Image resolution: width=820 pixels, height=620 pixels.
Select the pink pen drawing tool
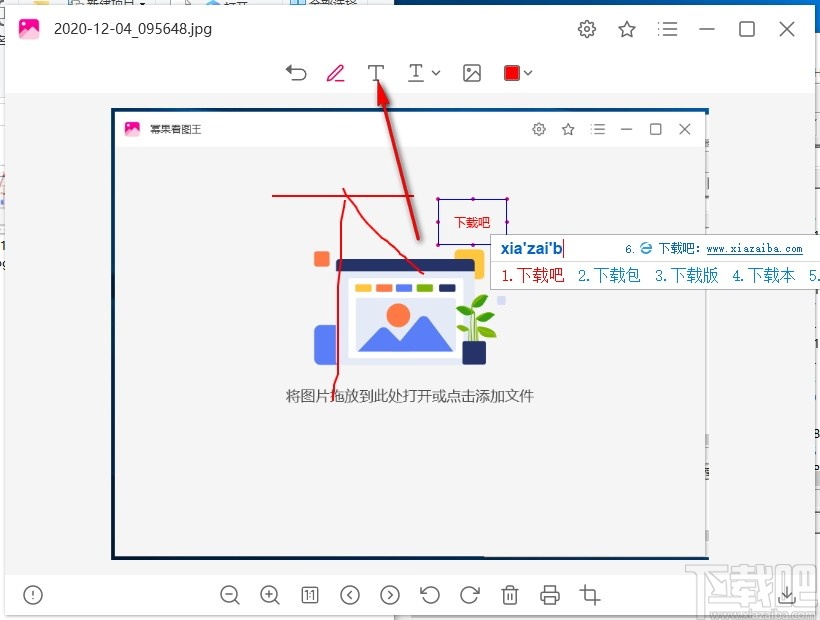(335, 73)
